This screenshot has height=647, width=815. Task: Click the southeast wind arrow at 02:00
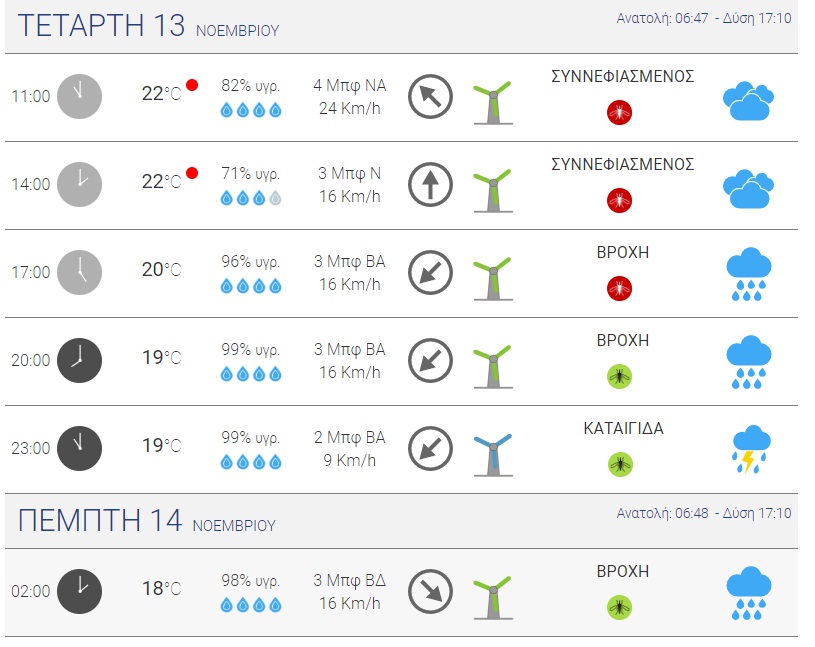pyautogui.click(x=431, y=592)
